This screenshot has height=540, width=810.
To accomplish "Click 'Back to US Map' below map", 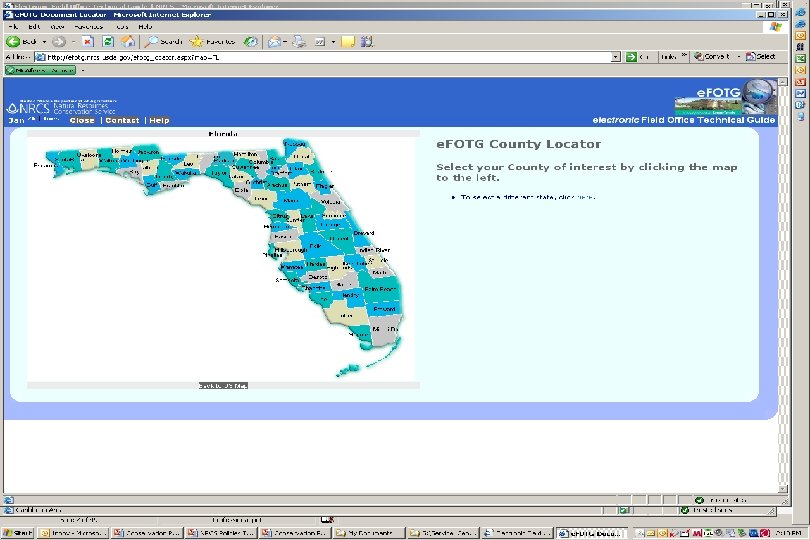I will pos(223,385).
